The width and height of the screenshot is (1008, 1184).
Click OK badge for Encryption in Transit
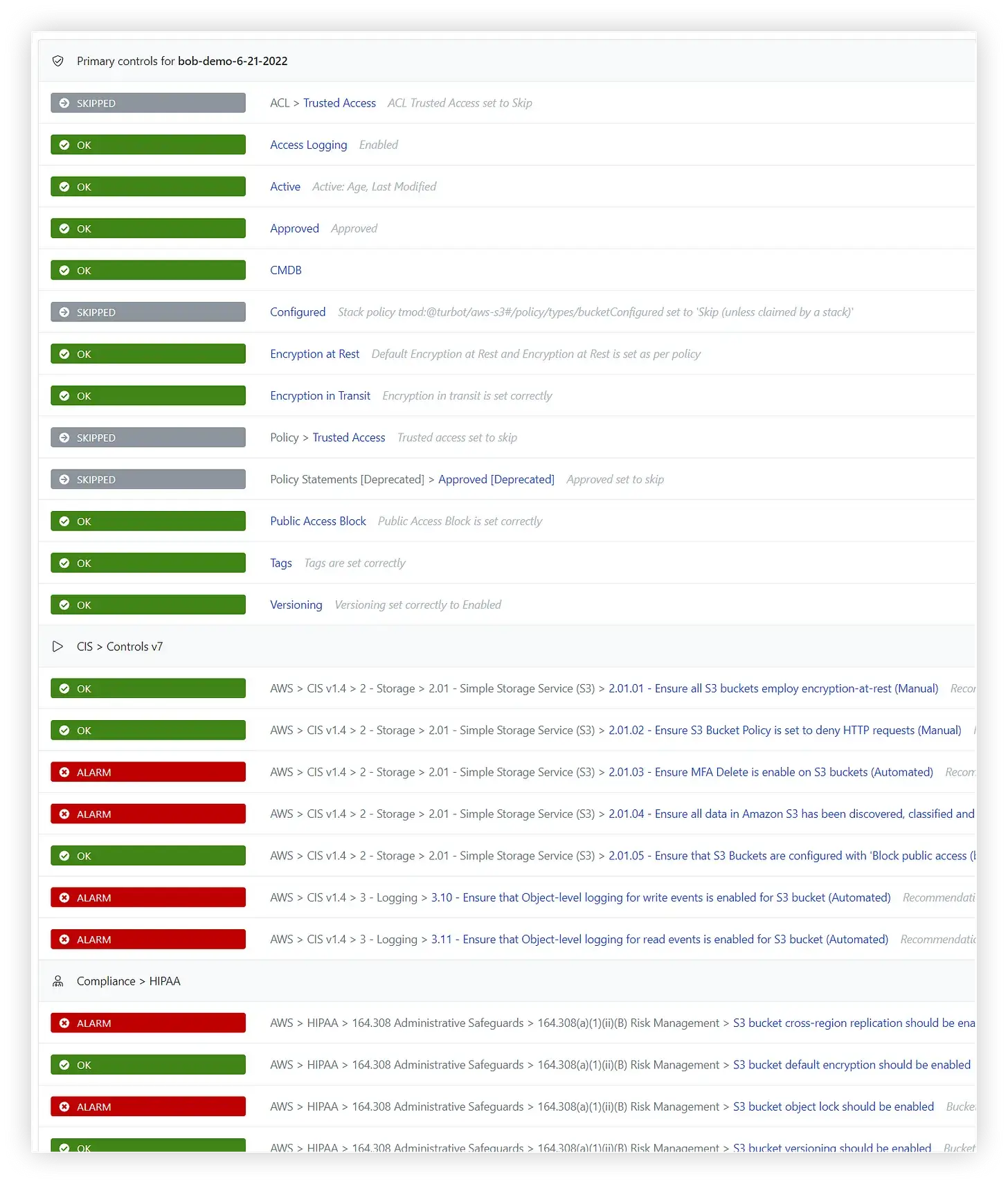148,396
